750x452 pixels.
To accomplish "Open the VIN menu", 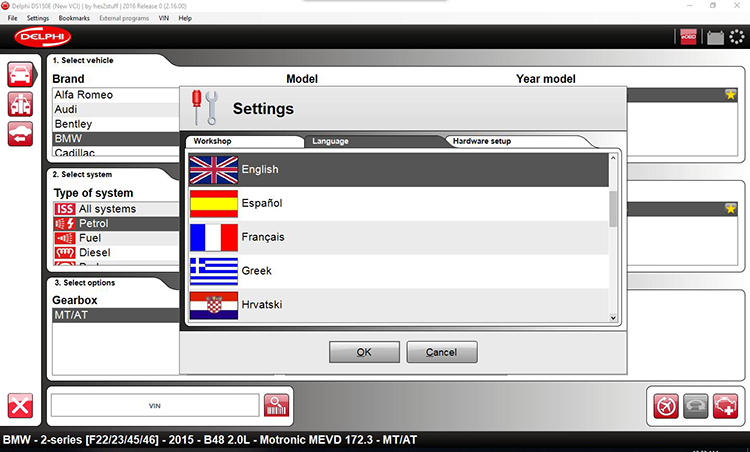I will tap(164, 18).
